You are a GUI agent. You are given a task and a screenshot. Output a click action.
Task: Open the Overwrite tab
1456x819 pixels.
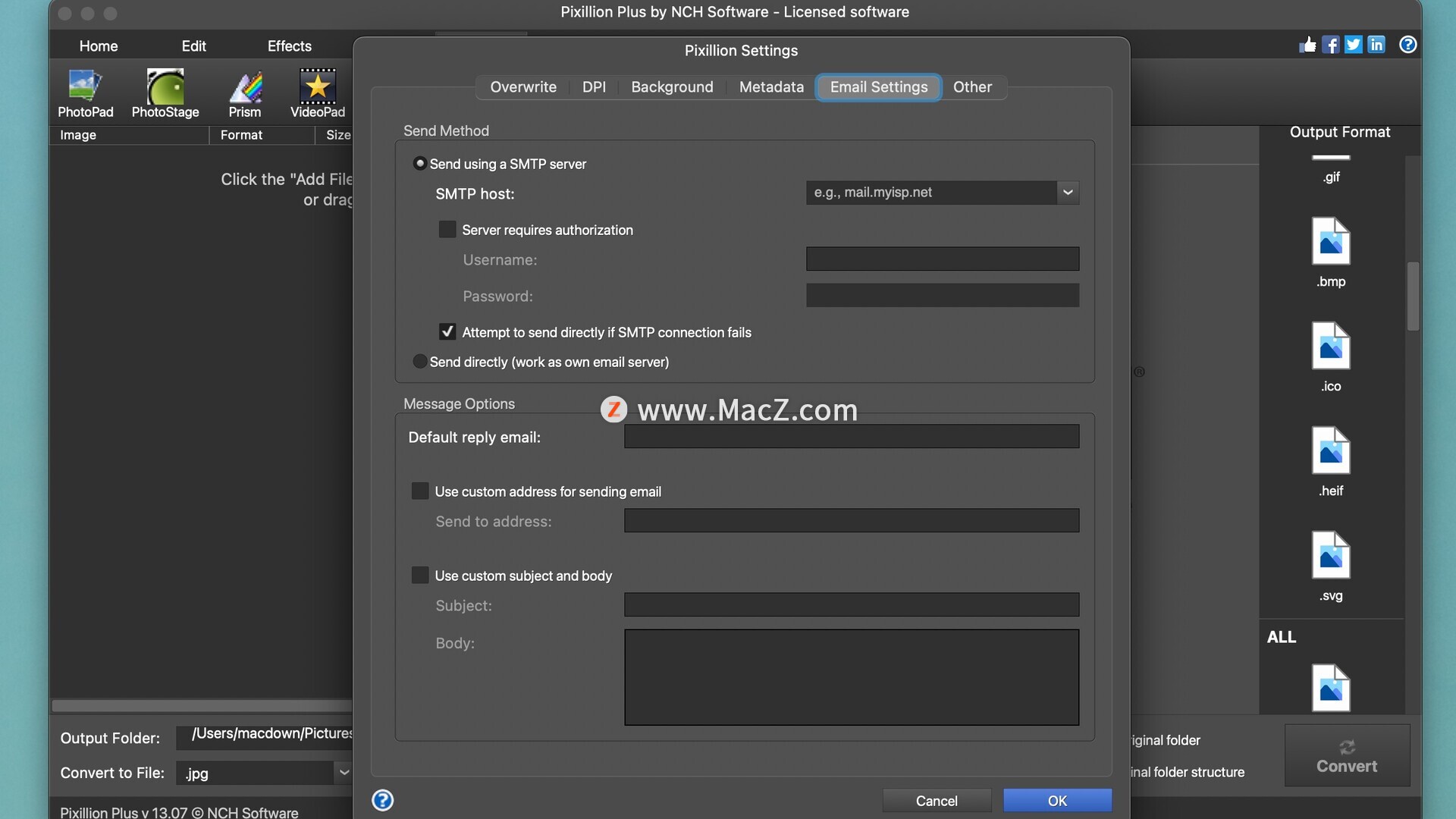[x=523, y=87]
